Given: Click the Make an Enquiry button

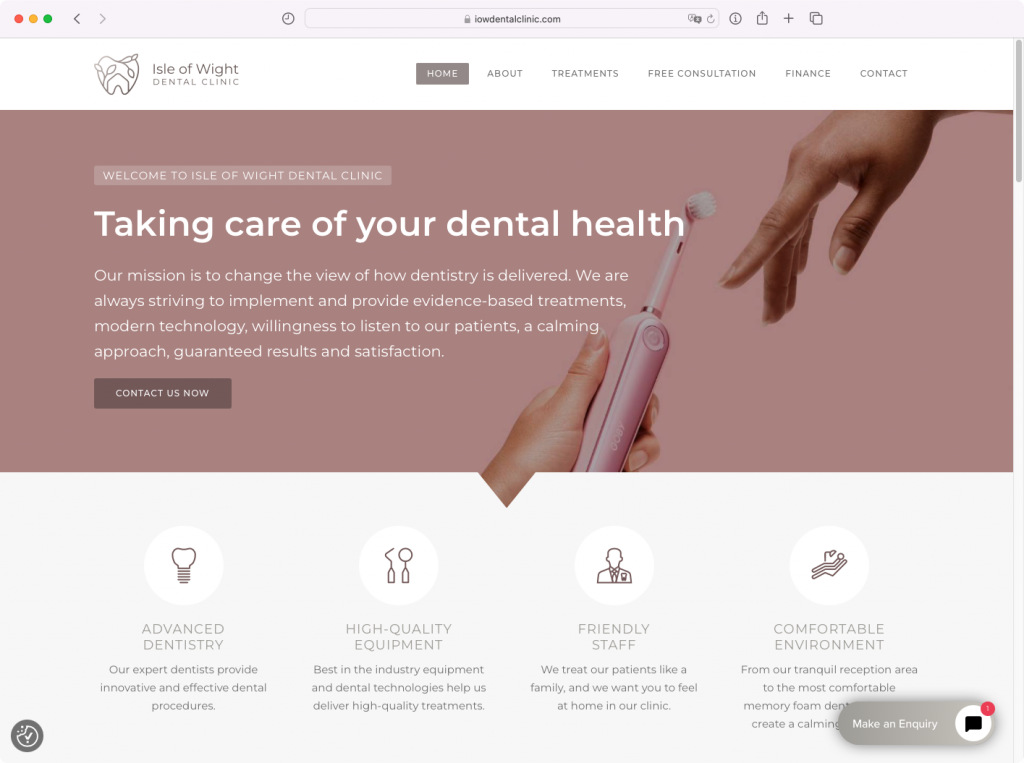Looking at the screenshot, I should pyautogui.click(x=895, y=724).
